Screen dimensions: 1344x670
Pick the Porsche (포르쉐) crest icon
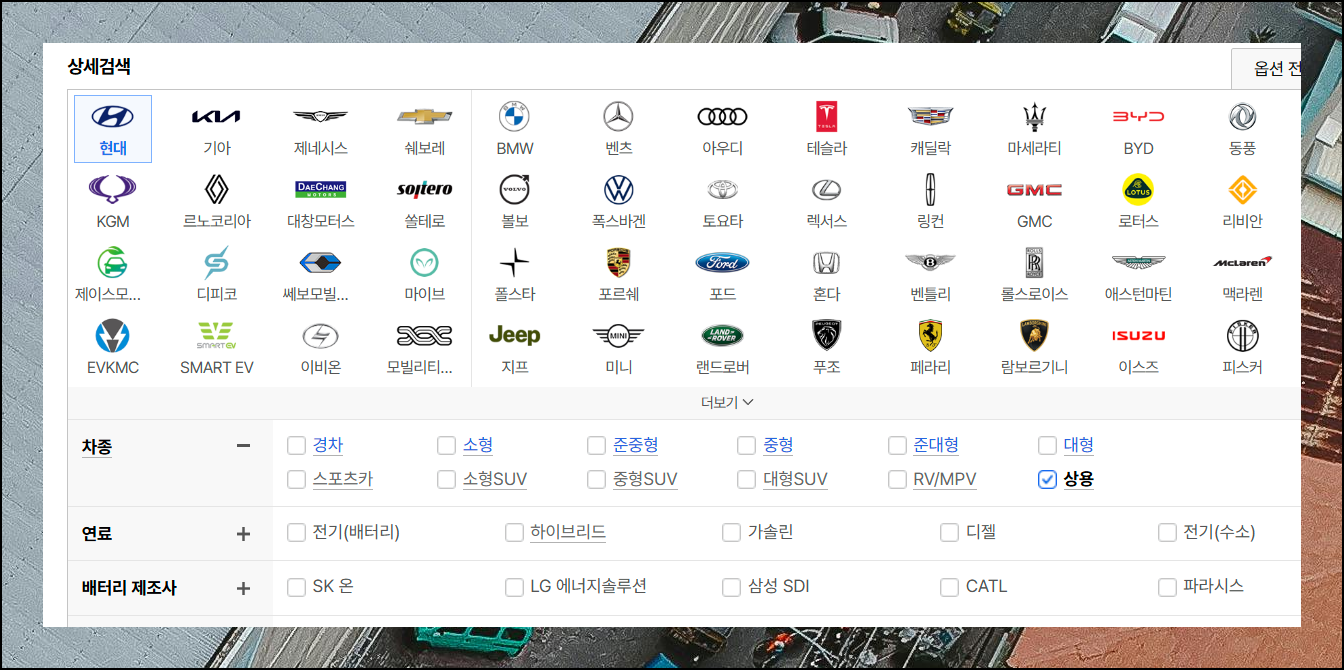click(619, 263)
